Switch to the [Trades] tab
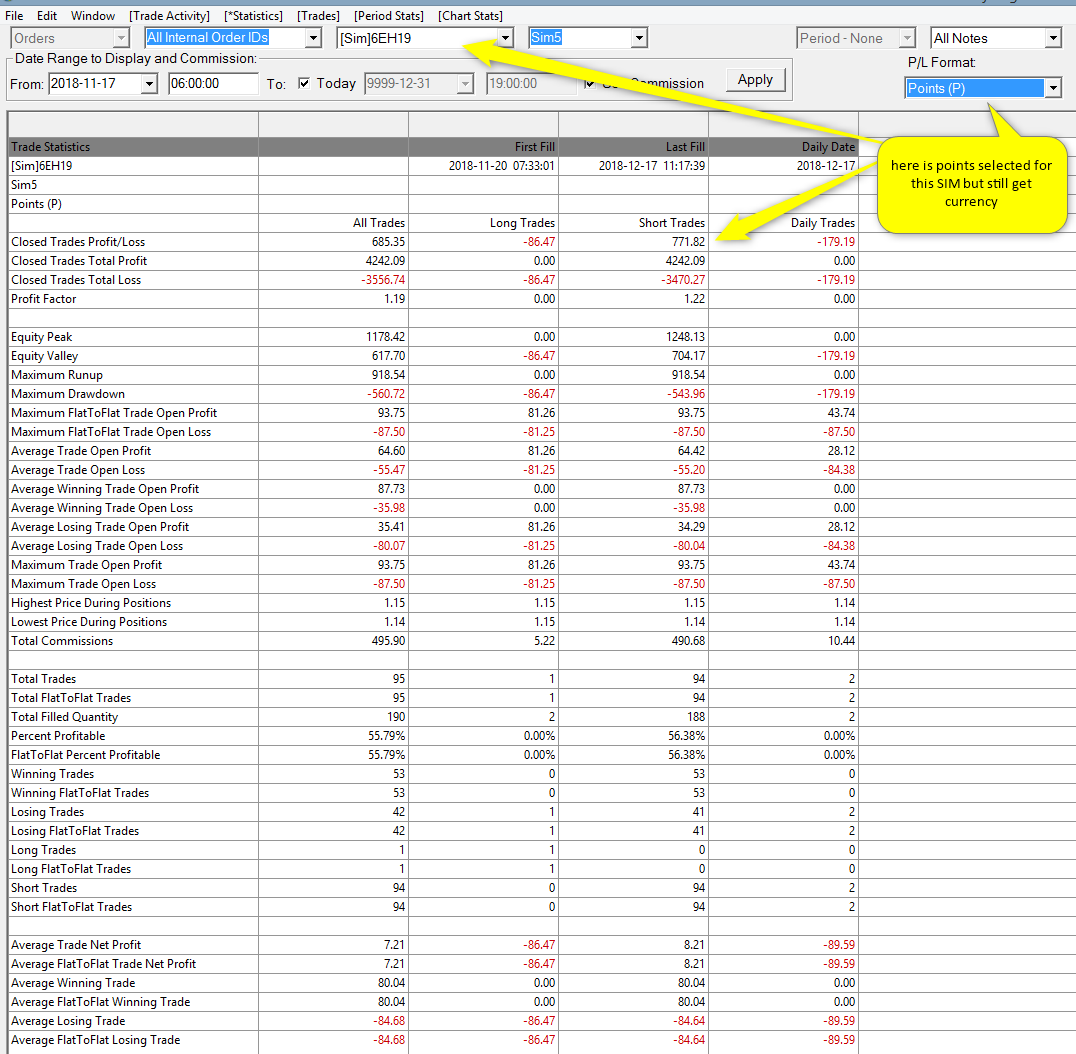Screen dimensions: 1076x1054 318,16
